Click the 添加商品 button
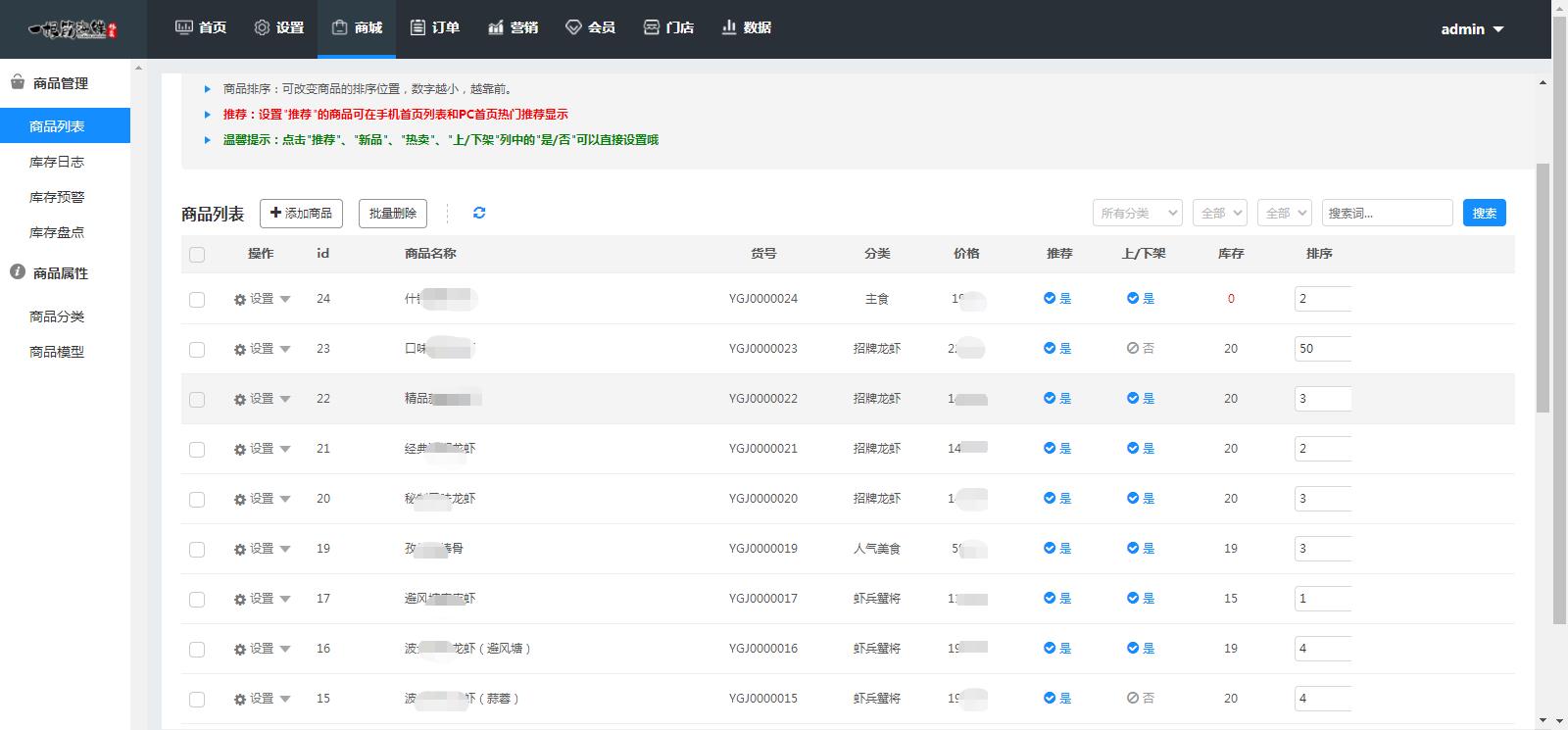This screenshot has height=730, width=1568. point(301,213)
